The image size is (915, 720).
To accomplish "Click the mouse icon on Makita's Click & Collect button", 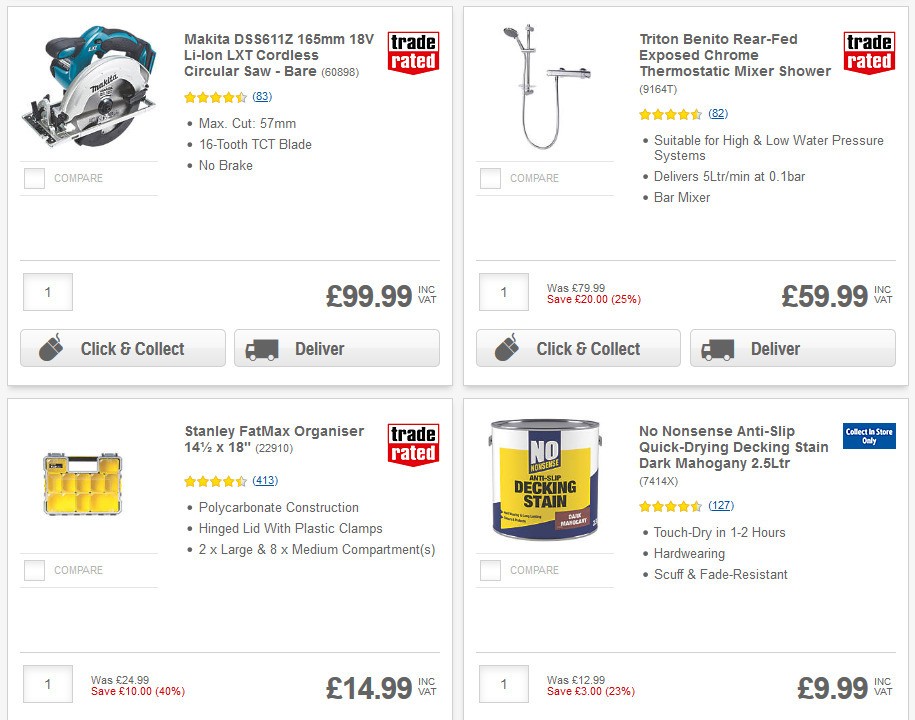I will (x=49, y=348).
